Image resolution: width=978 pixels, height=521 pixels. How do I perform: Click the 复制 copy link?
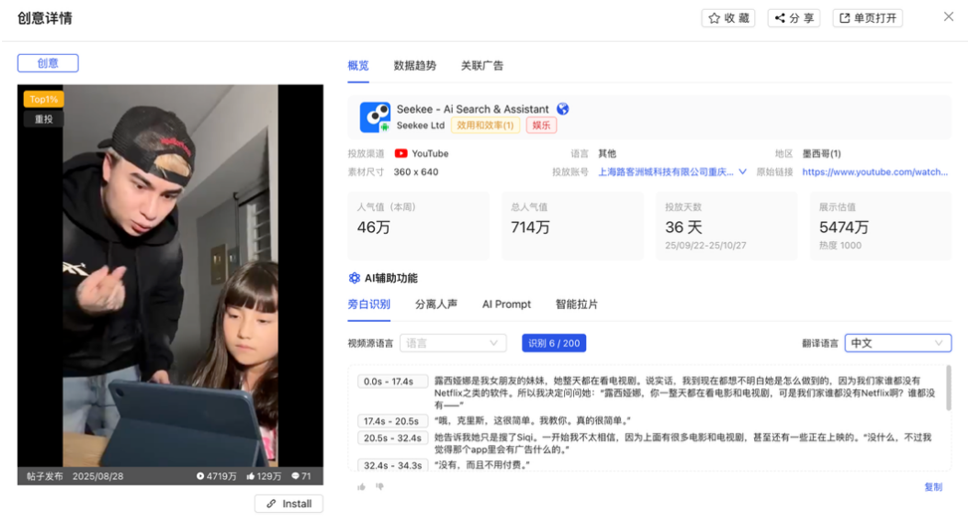coord(933,487)
